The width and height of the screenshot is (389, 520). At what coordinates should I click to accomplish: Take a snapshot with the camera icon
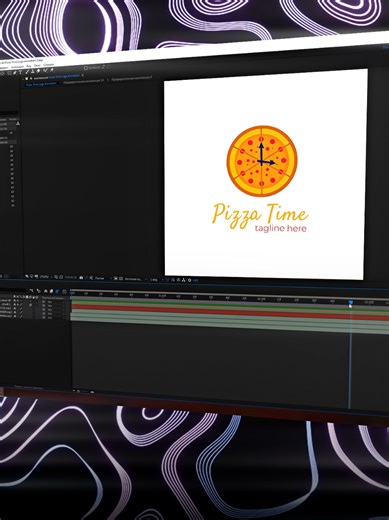click(81, 278)
